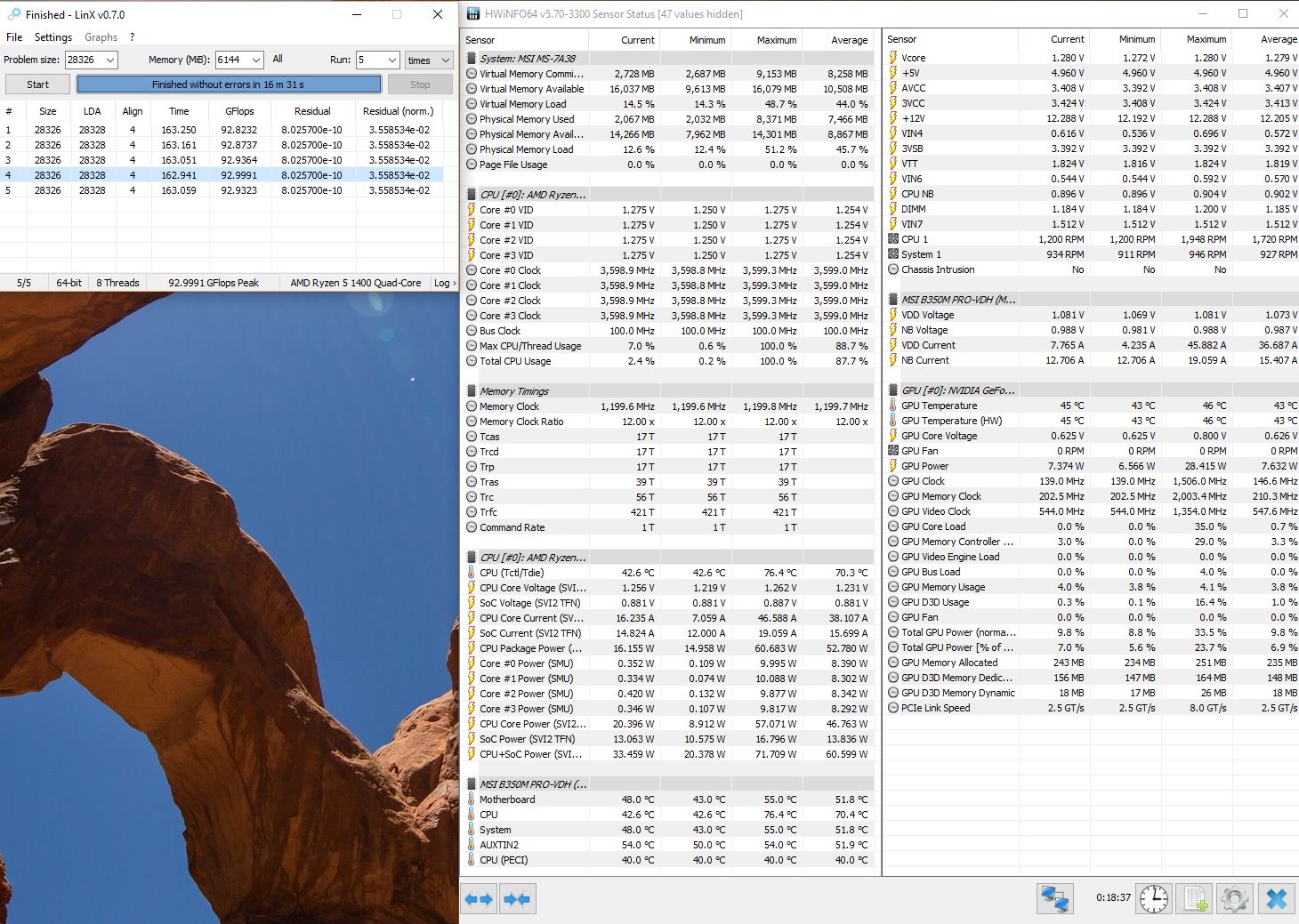Open the File menu in LinX
The height and width of the screenshot is (924, 1299).
tap(14, 37)
